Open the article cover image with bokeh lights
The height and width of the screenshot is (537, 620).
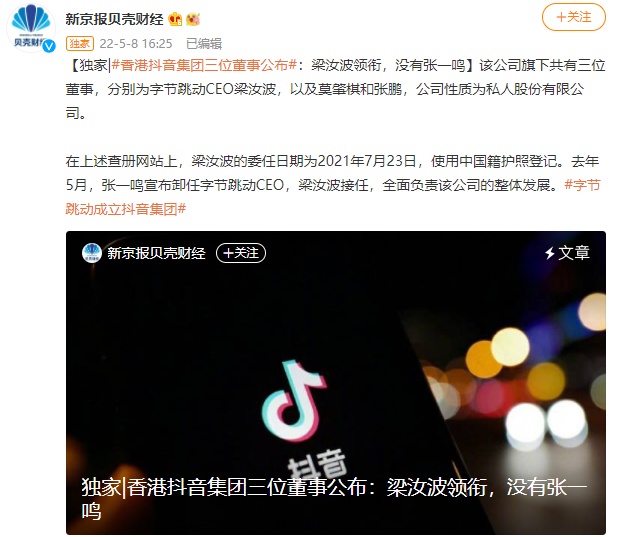(336, 383)
